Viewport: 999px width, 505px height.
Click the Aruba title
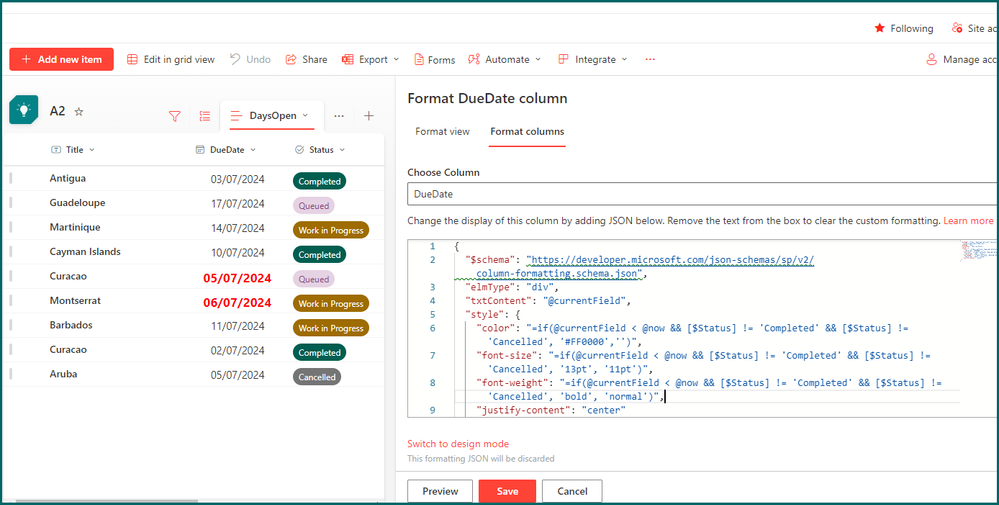tap(63, 374)
